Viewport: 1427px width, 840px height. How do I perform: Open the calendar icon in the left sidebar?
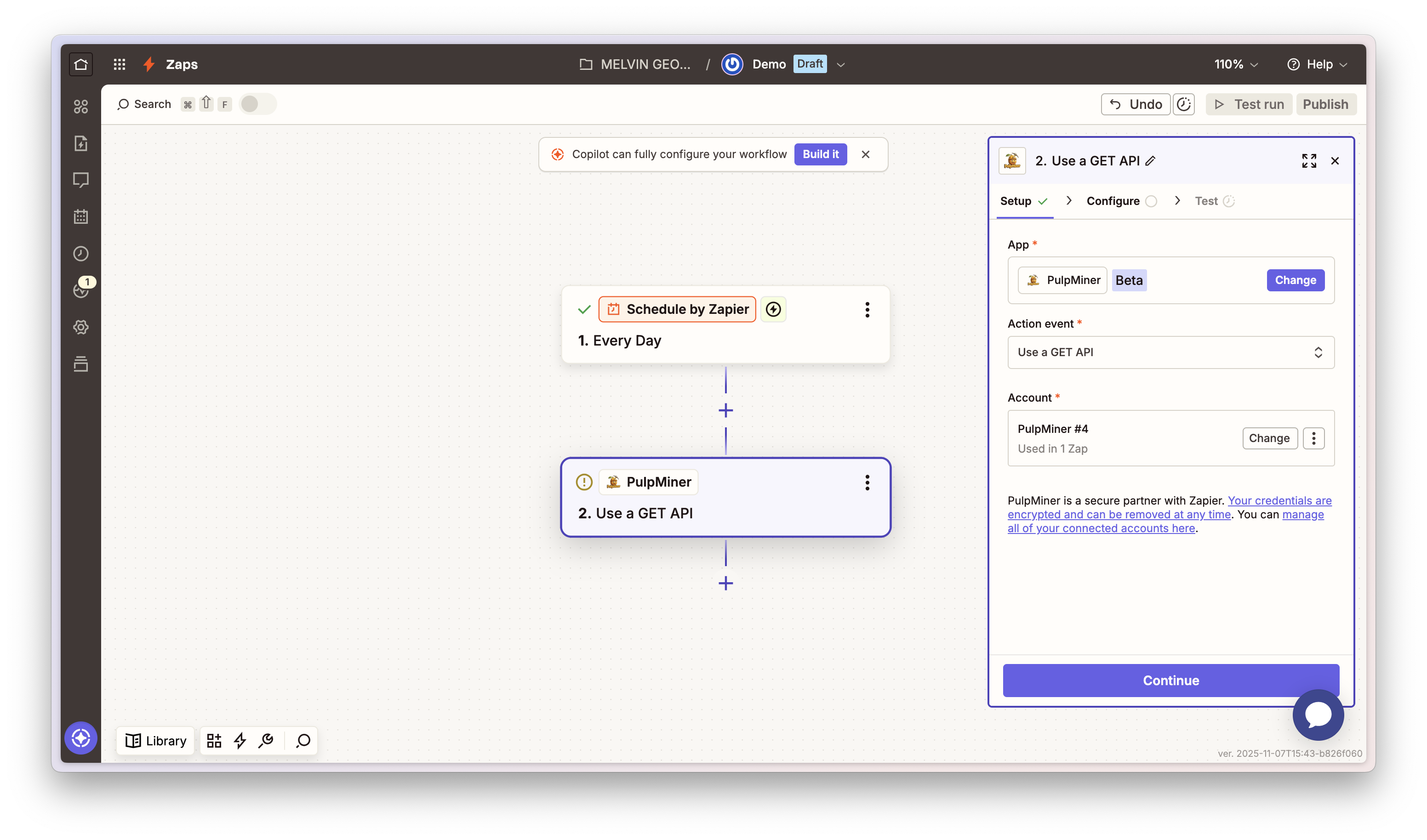coord(81,216)
